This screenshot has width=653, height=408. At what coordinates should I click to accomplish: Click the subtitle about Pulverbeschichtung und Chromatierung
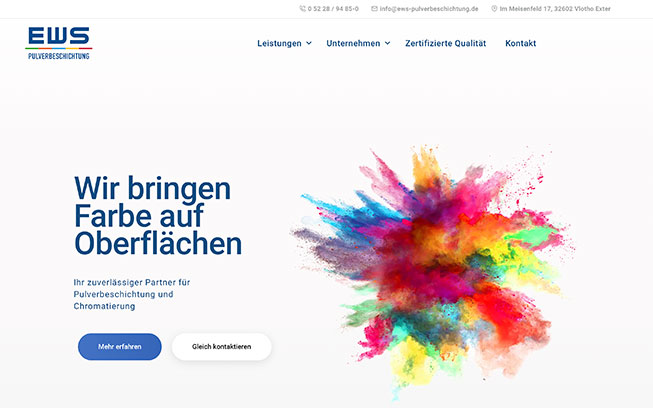click(132, 294)
